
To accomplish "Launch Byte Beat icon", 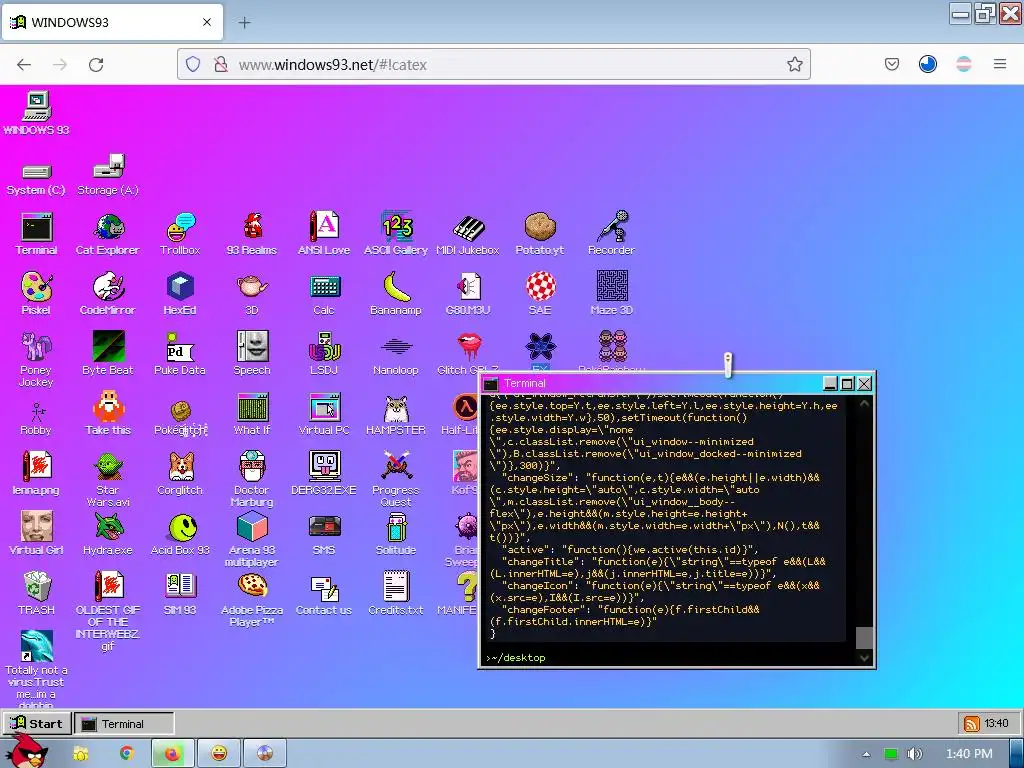I will point(108,353).
